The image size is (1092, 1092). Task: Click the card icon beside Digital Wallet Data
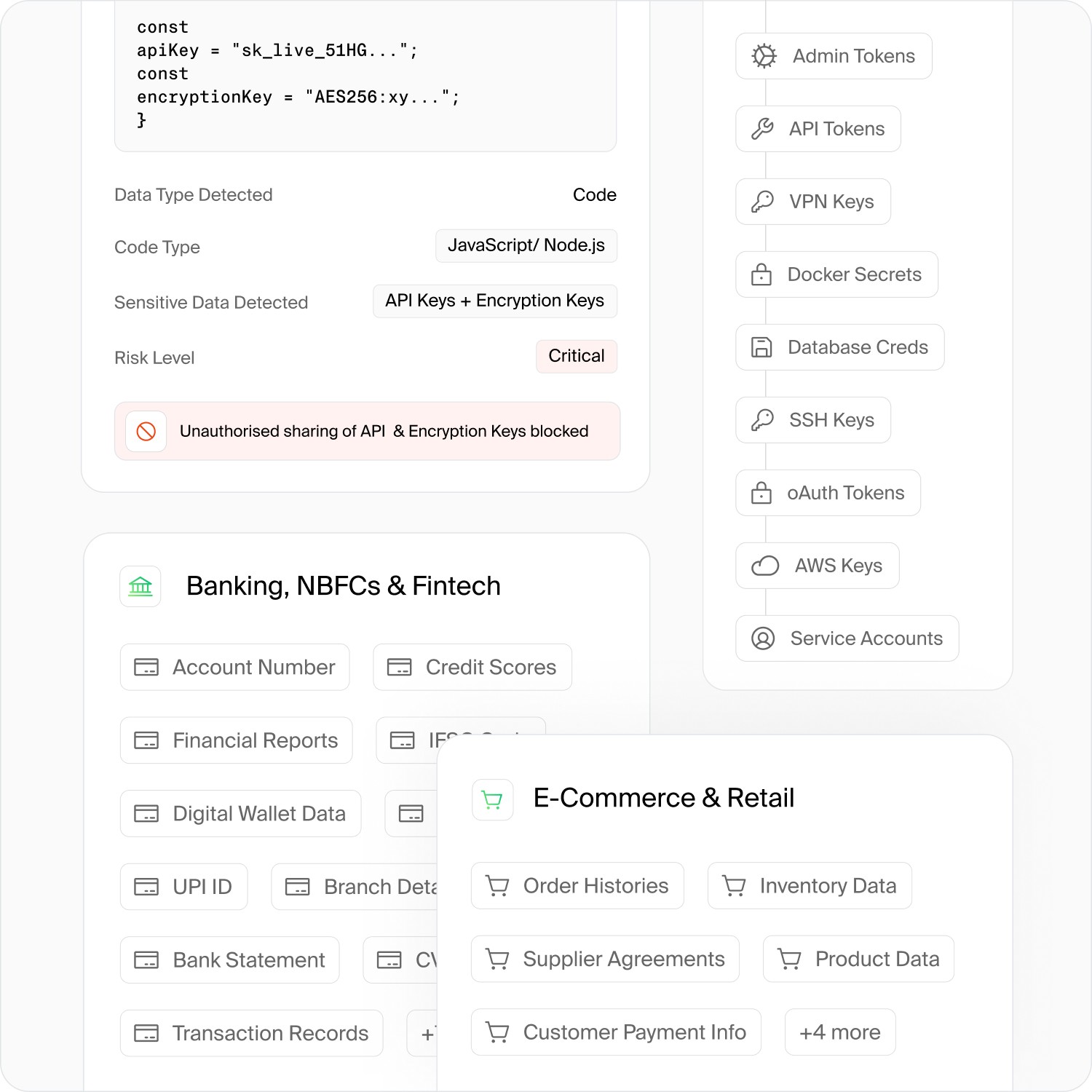click(x=146, y=813)
